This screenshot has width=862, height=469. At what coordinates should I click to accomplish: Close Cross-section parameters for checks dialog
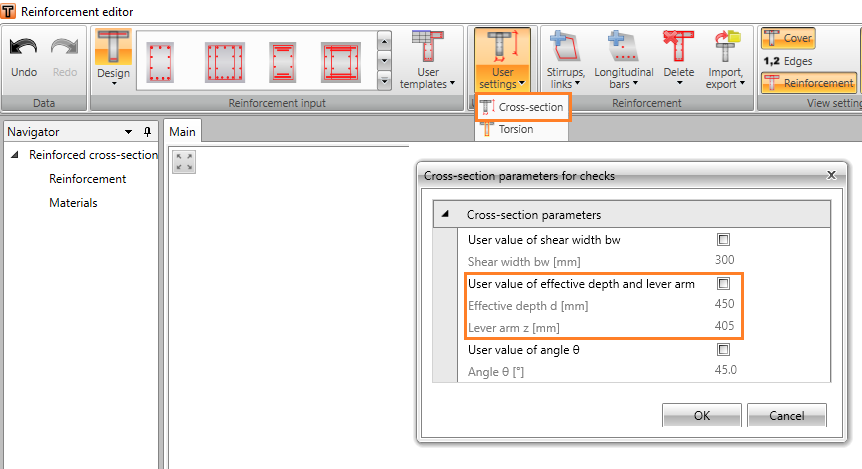(x=831, y=175)
